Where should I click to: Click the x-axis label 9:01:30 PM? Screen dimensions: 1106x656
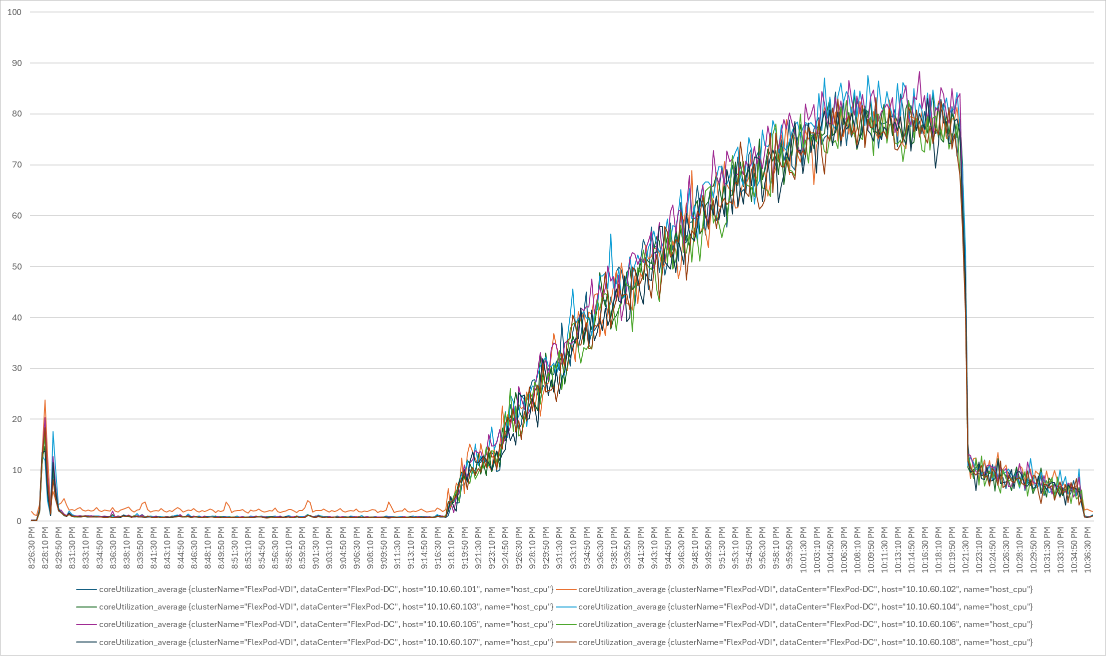[x=315, y=550]
